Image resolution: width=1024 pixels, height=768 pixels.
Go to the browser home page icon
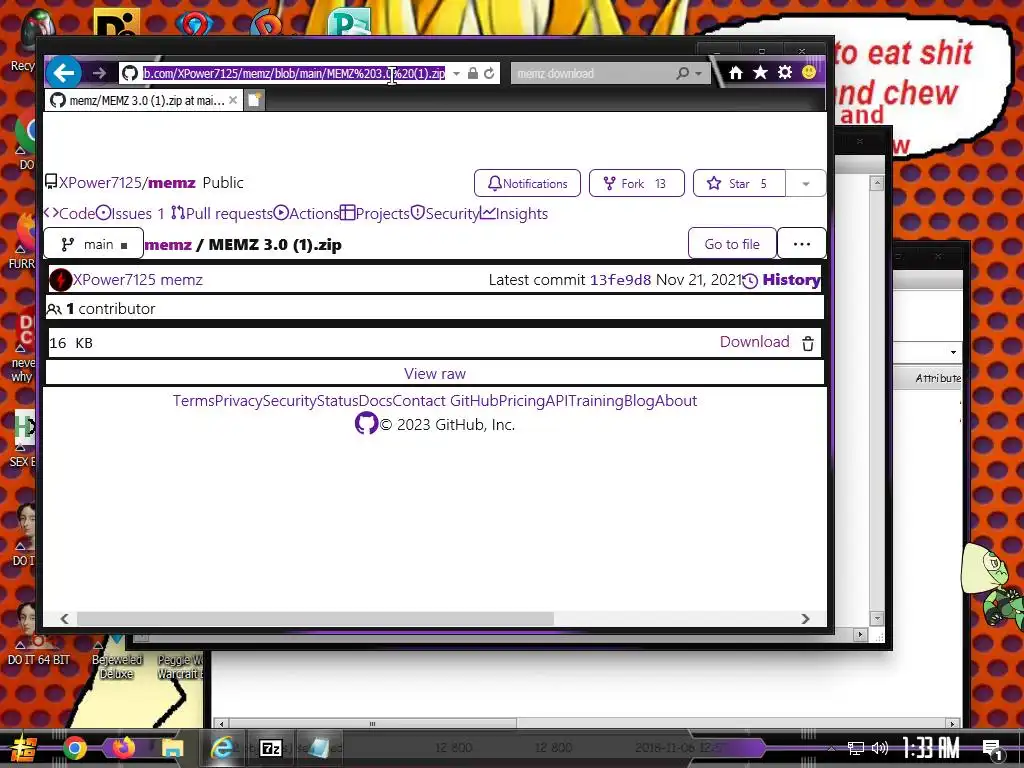click(736, 72)
